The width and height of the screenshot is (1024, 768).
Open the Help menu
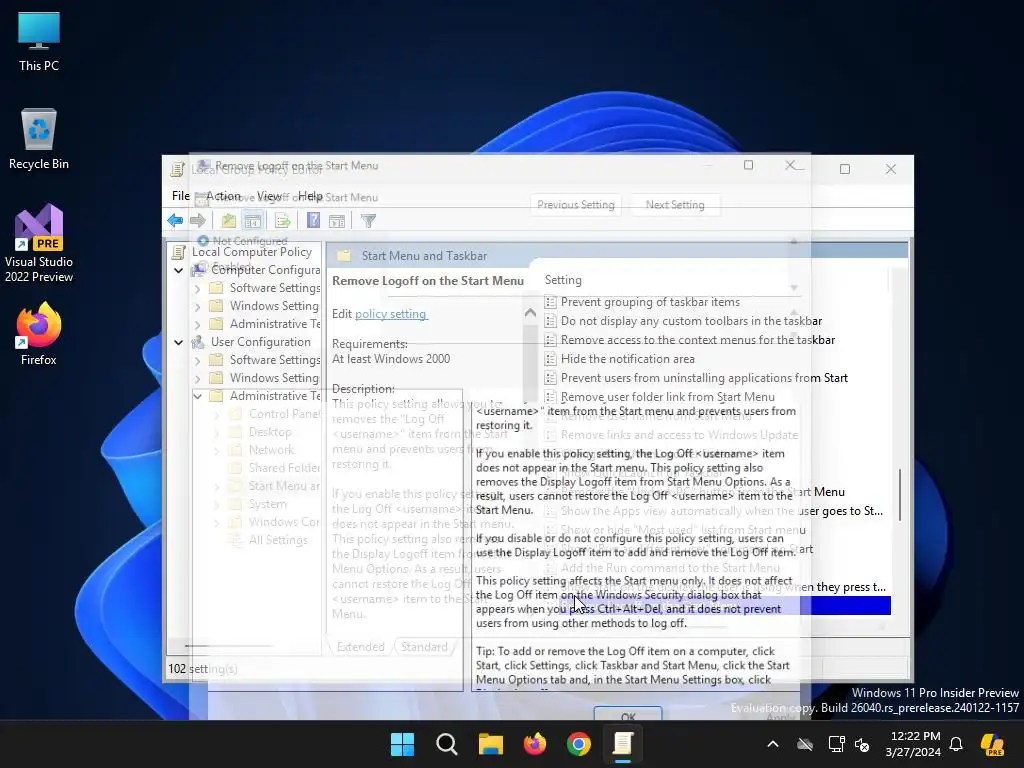(310, 196)
